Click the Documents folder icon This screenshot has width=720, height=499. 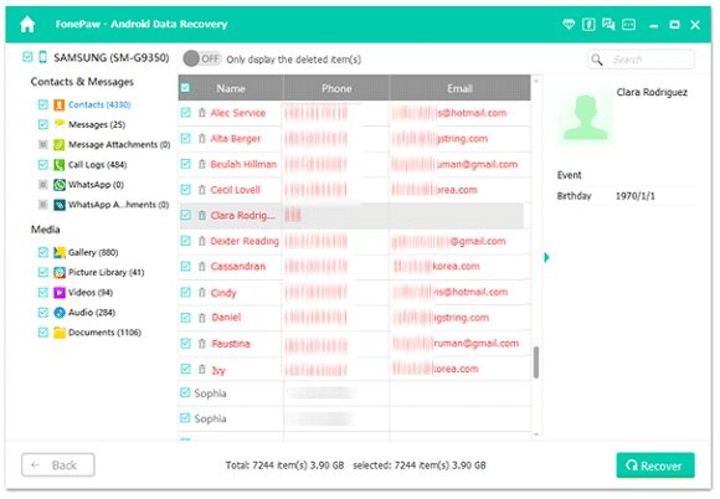coord(59,332)
